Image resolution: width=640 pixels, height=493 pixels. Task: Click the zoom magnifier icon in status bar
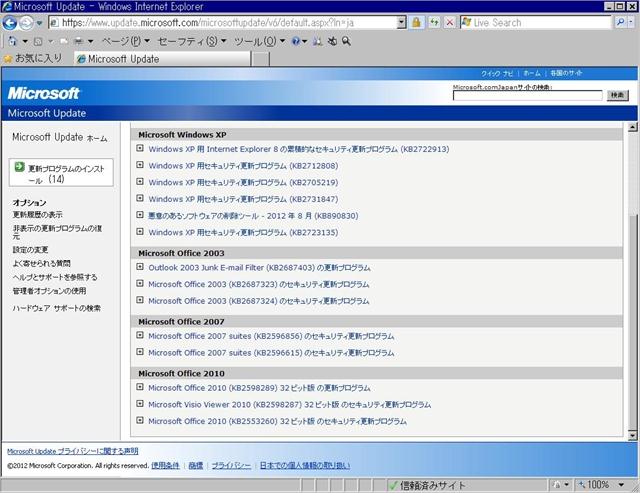[582, 485]
